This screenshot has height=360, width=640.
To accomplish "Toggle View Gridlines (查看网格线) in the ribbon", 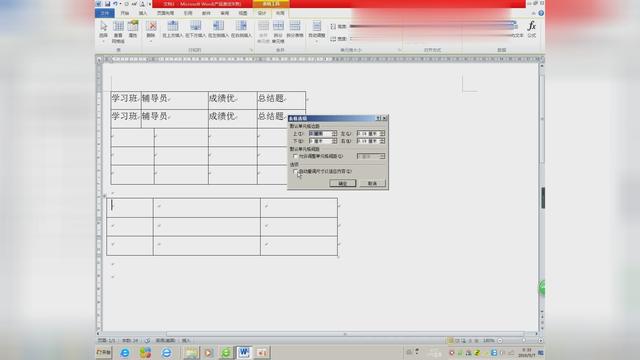I will coord(118,32).
